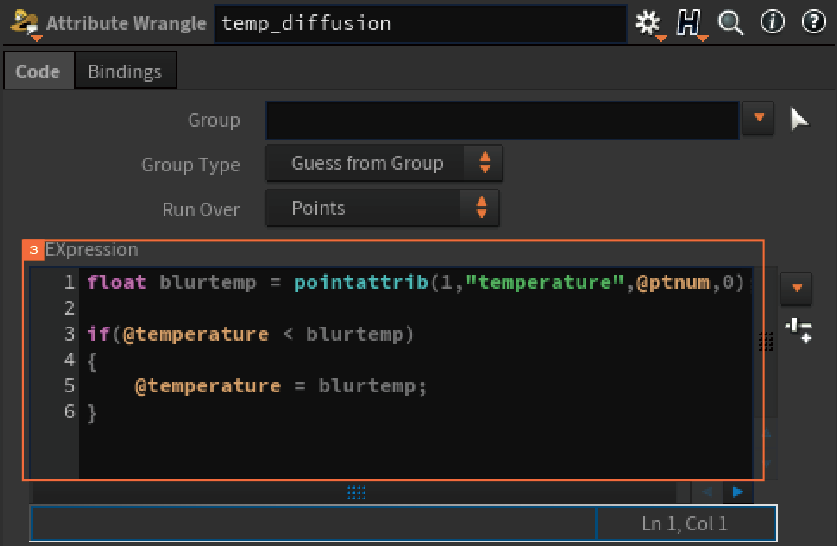Switch to the Bindings tab
This screenshot has height=546, width=837.
[125, 71]
